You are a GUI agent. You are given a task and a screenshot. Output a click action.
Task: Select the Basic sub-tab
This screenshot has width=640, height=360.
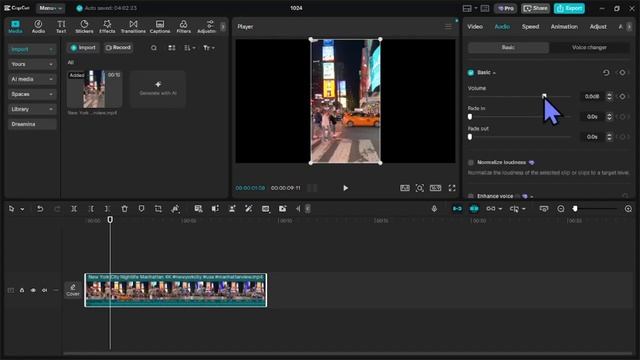point(508,48)
